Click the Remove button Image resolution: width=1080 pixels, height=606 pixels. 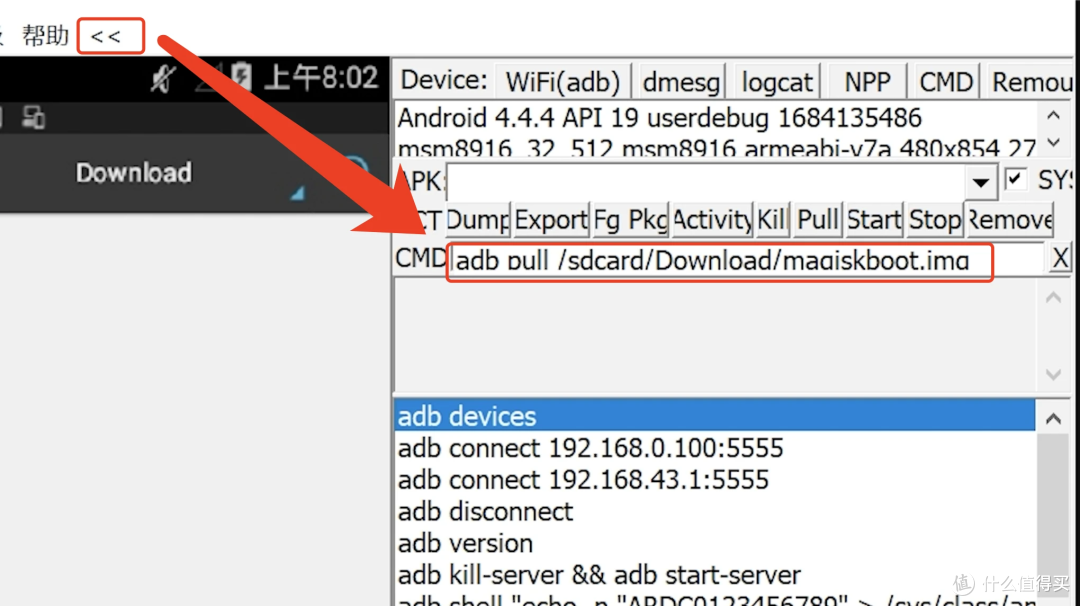tap(1009, 219)
